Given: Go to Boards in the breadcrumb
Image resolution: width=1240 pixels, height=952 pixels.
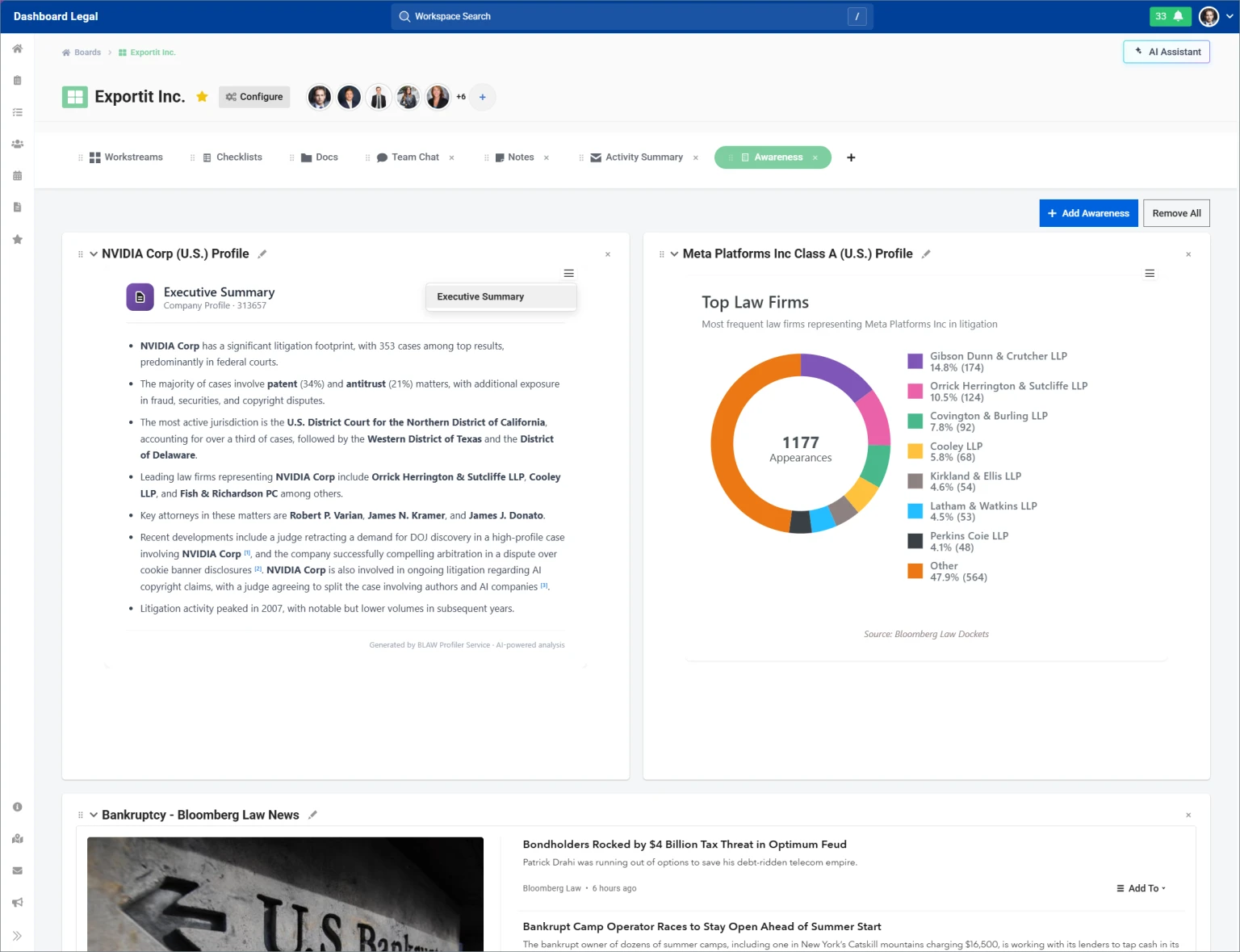Looking at the screenshot, I should (82, 52).
